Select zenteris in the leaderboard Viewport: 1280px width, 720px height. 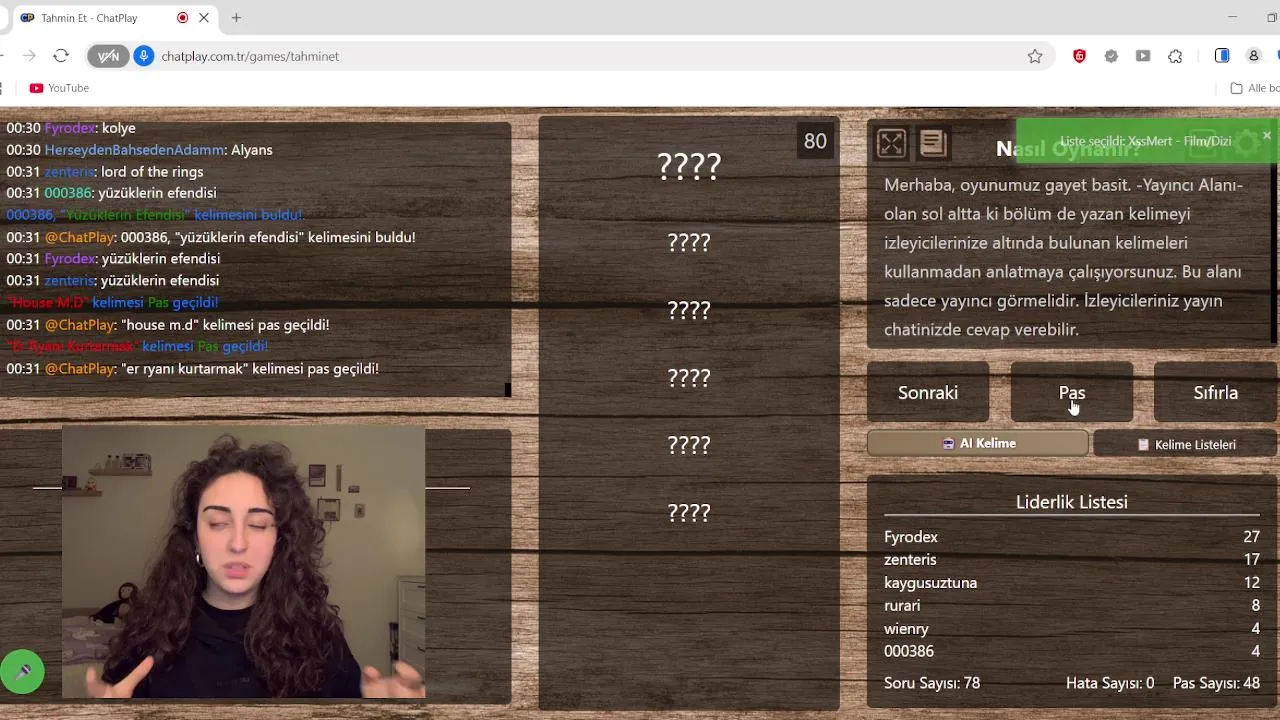(910, 560)
